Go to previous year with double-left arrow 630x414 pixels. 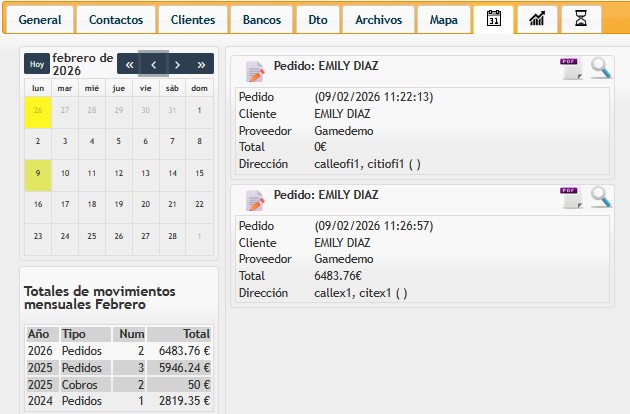click(129, 64)
